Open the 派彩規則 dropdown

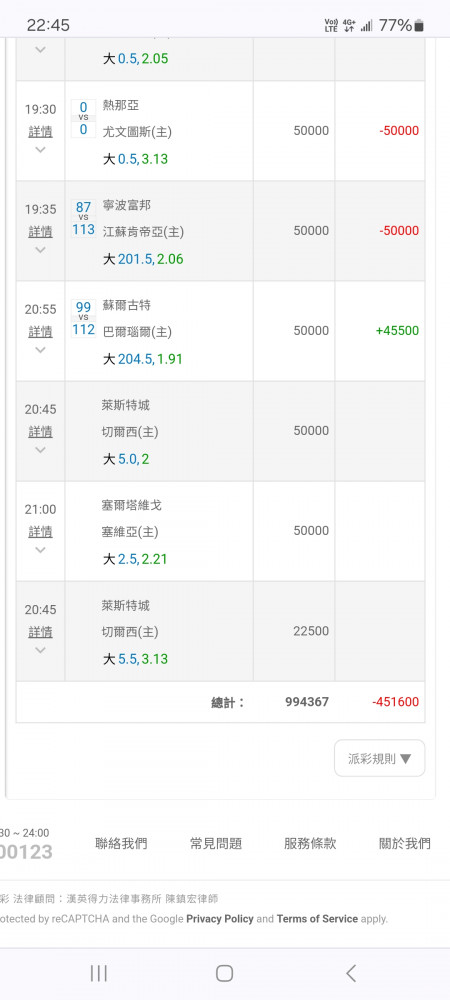point(379,758)
